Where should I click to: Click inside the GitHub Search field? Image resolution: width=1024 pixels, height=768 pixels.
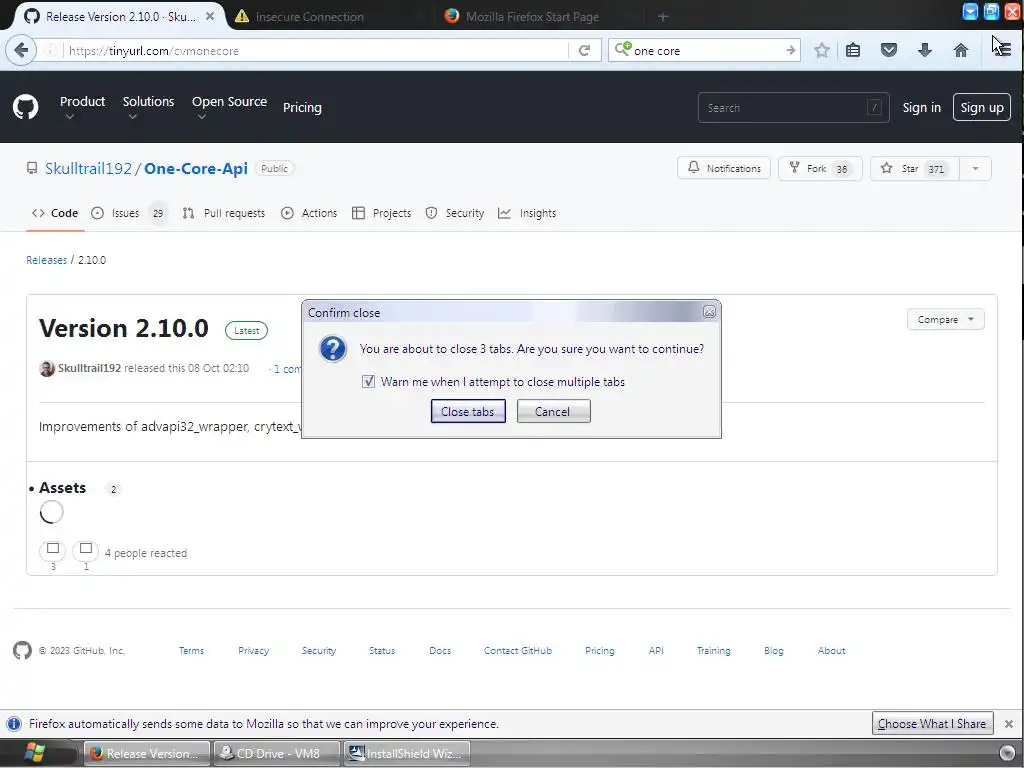[x=793, y=108]
